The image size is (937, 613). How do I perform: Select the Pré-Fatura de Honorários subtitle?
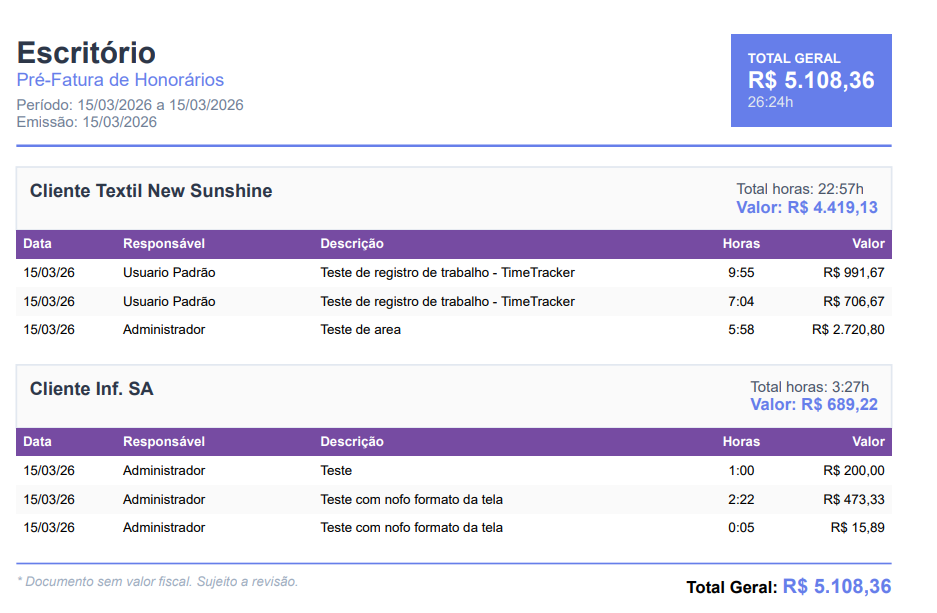120,80
